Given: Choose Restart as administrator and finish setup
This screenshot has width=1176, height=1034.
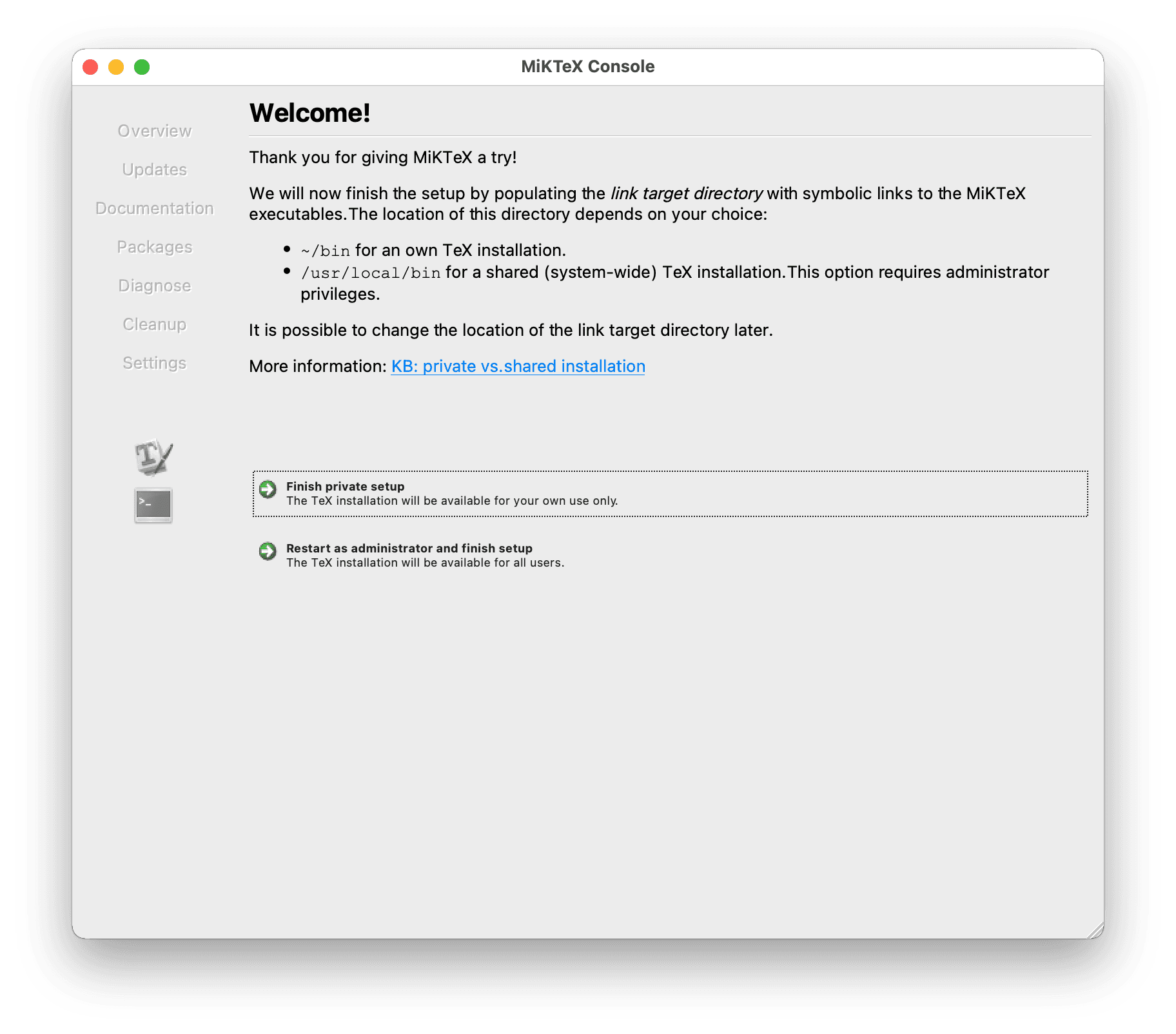Looking at the screenshot, I should click(x=670, y=555).
